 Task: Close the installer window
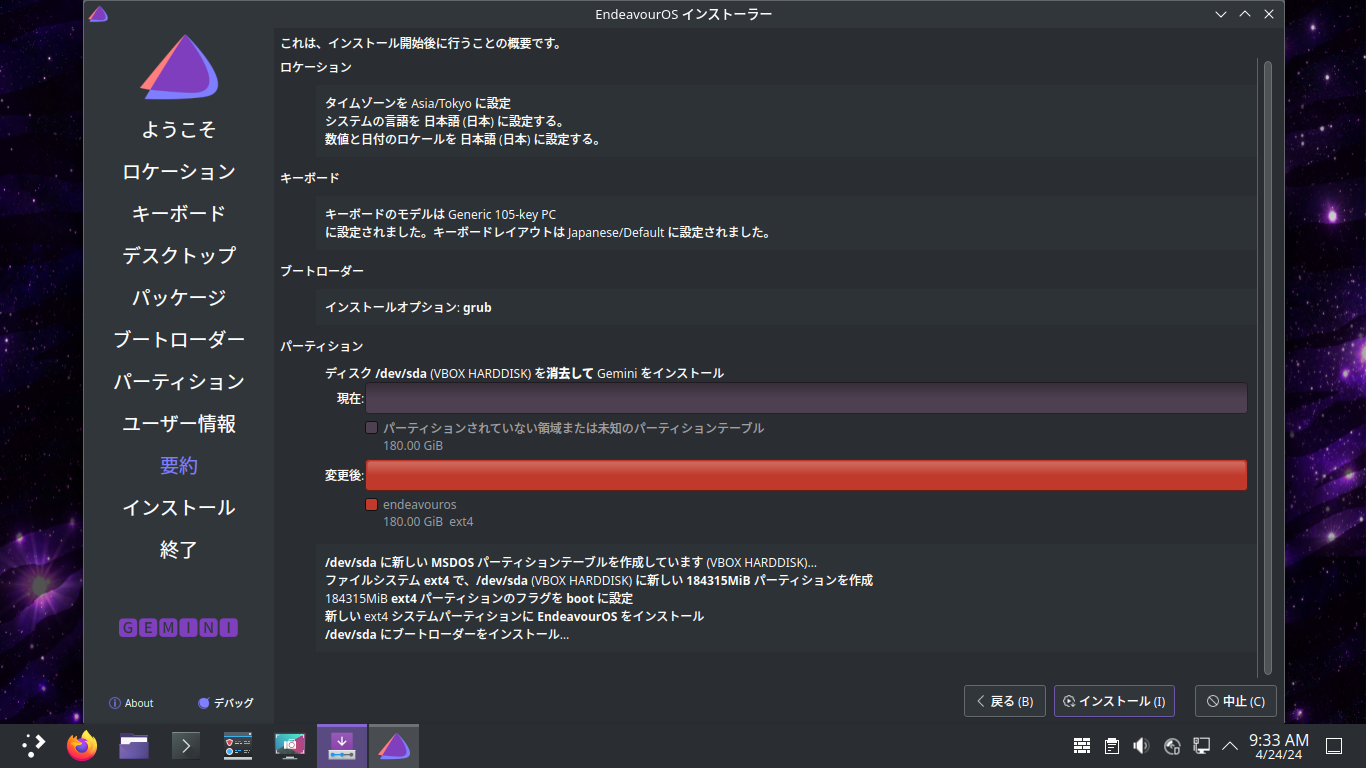pyautogui.click(x=1269, y=14)
